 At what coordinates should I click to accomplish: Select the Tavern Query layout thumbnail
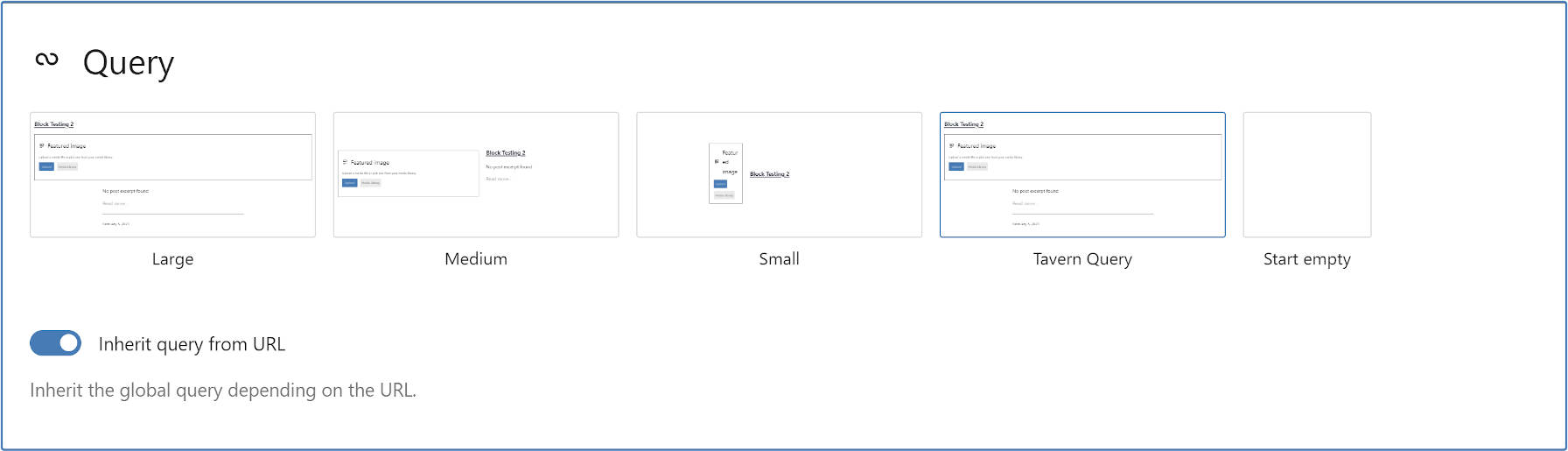(x=1082, y=174)
